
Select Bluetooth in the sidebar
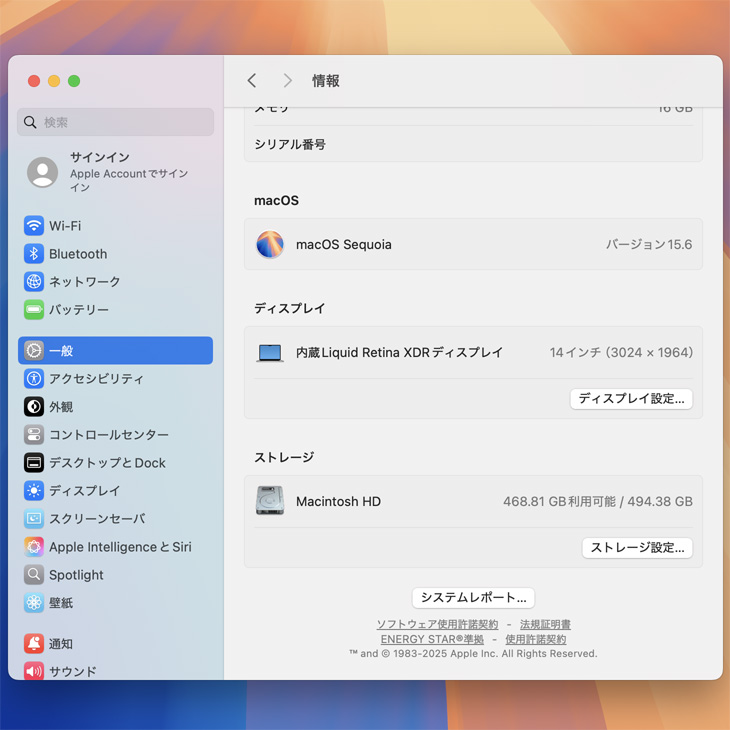click(77, 254)
